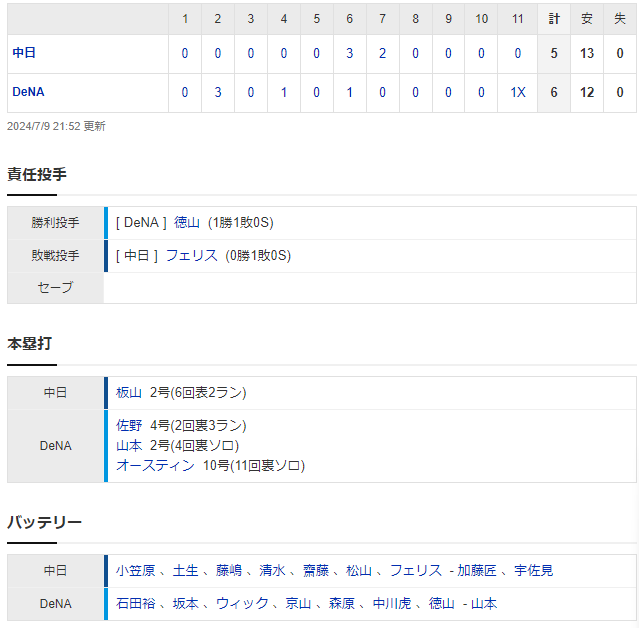Open 徳山 in DeNA battery row
Viewport: 639px width, 628px height.
tap(442, 604)
